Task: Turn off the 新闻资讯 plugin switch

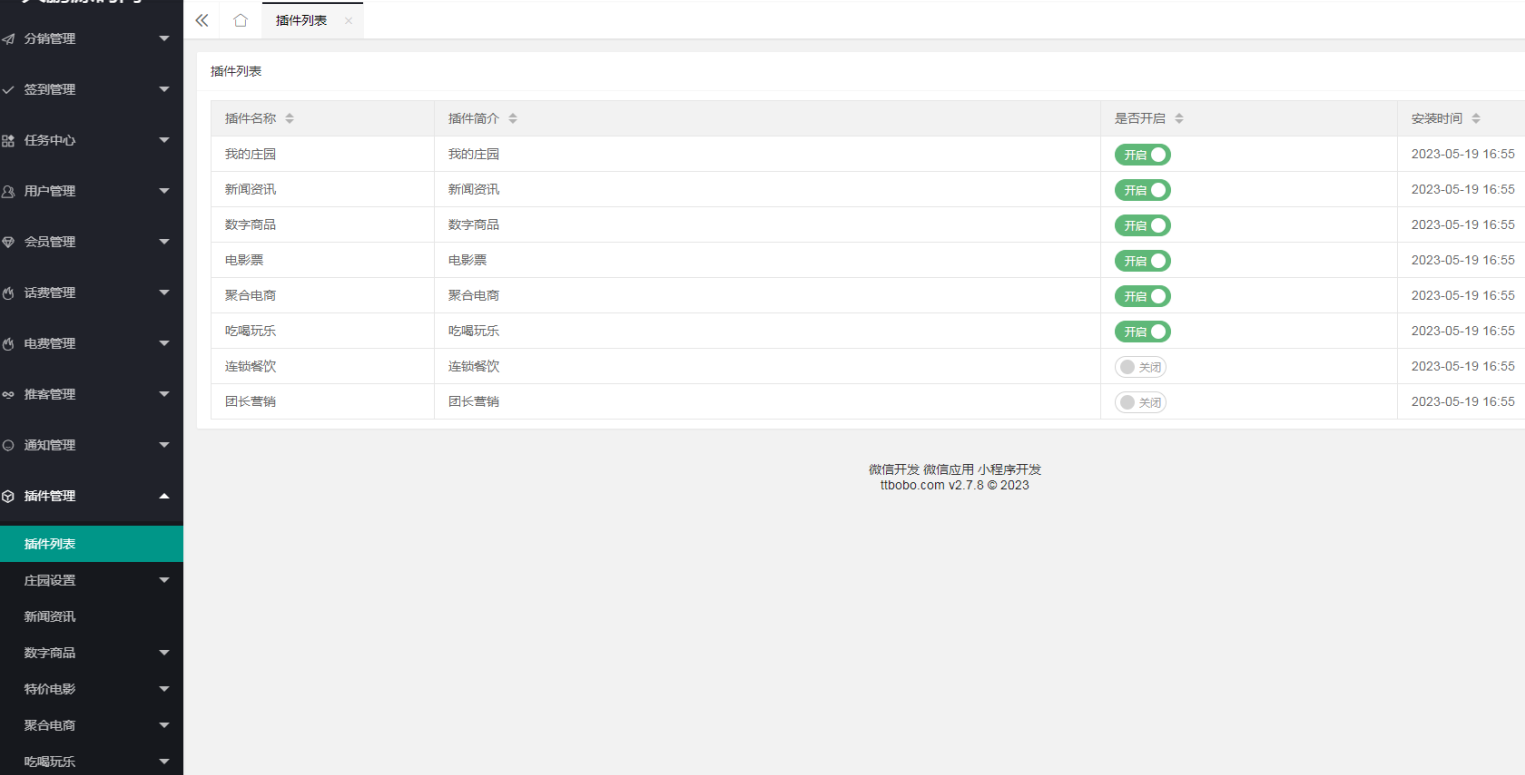Action: pyautogui.click(x=1143, y=190)
